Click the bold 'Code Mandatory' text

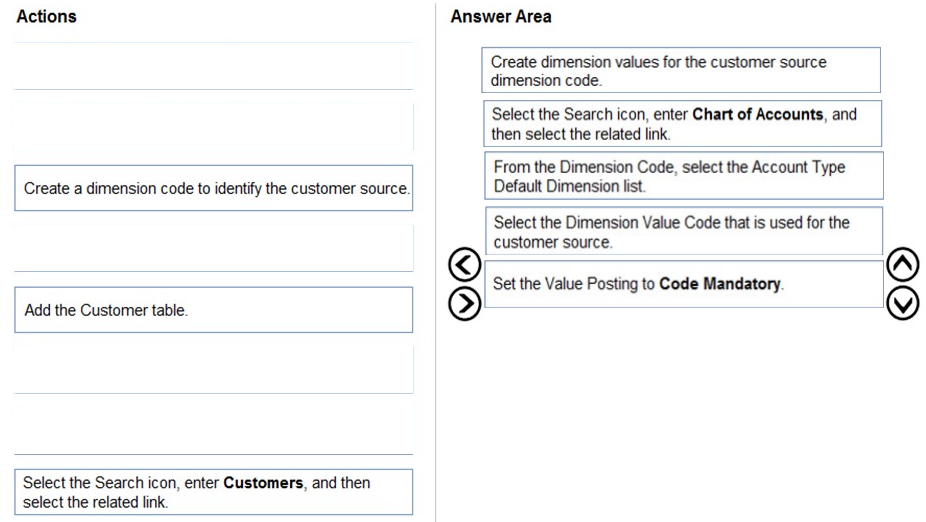coord(720,284)
